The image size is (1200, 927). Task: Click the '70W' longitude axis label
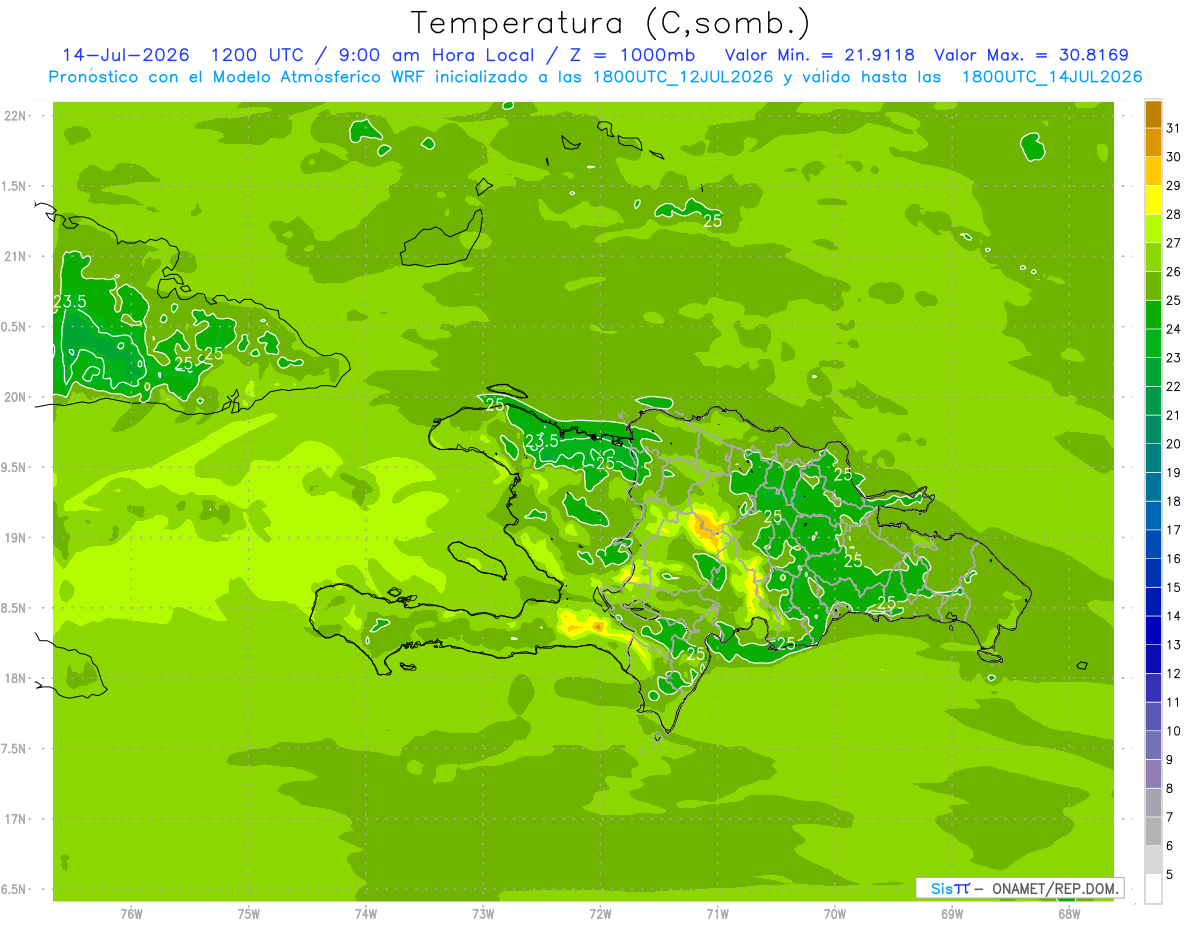[835, 913]
